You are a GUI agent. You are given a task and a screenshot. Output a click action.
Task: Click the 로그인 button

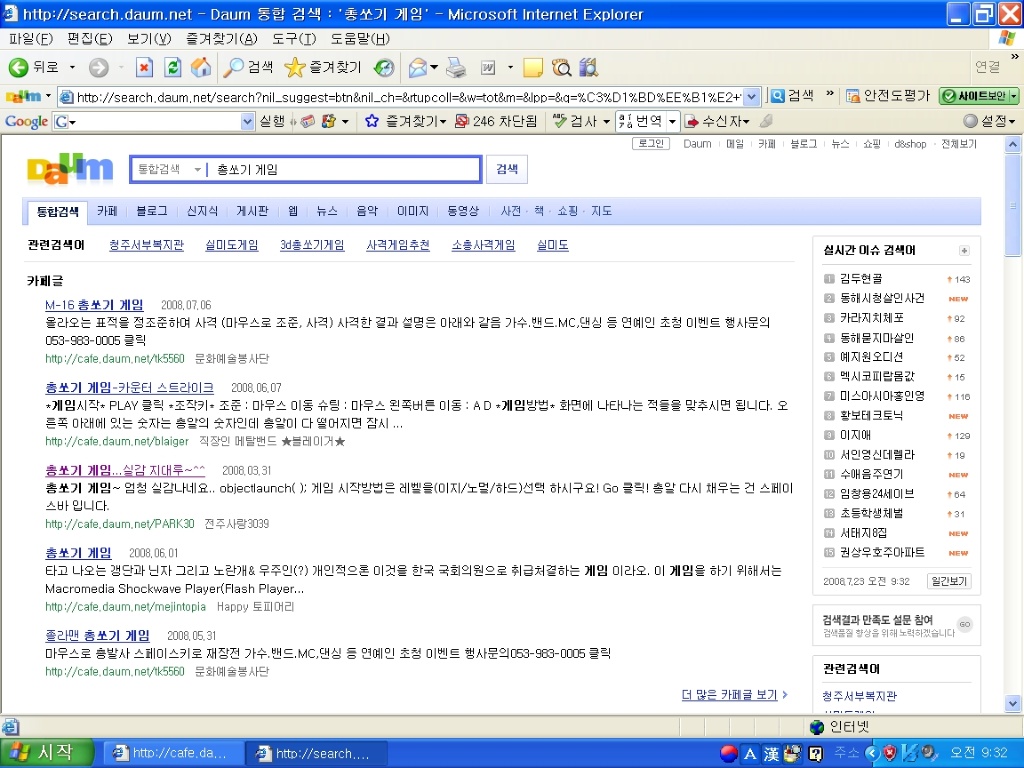tap(650, 144)
